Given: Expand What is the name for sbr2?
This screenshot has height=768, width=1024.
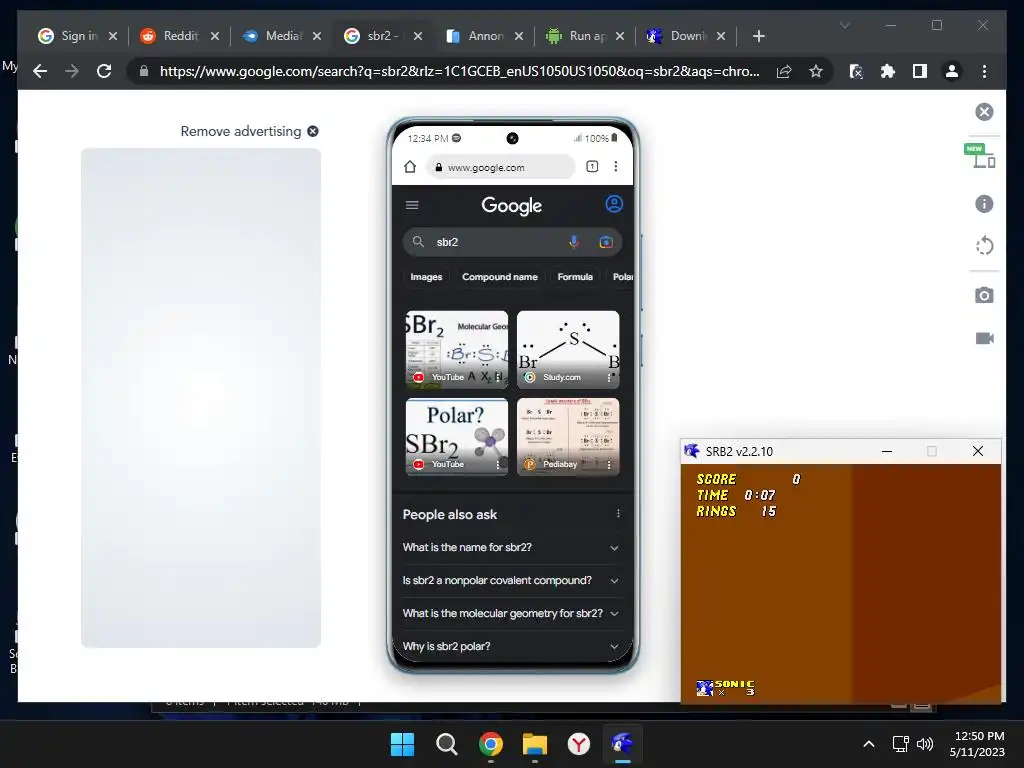Looking at the screenshot, I should 511,547.
